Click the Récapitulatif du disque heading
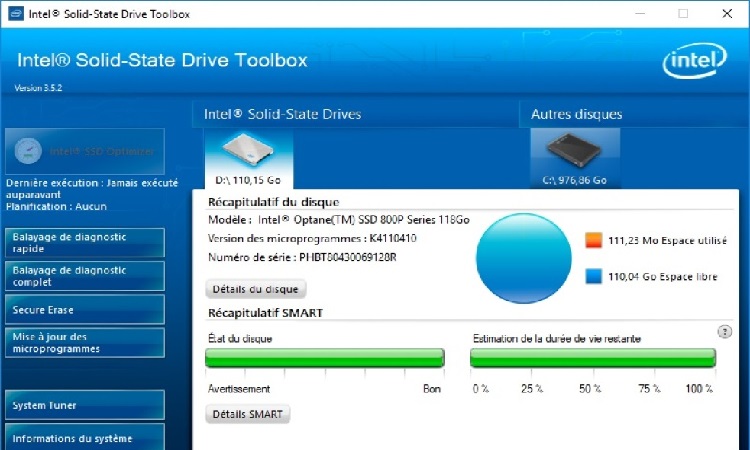Viewport: 750px width, 450px height. 274,202
